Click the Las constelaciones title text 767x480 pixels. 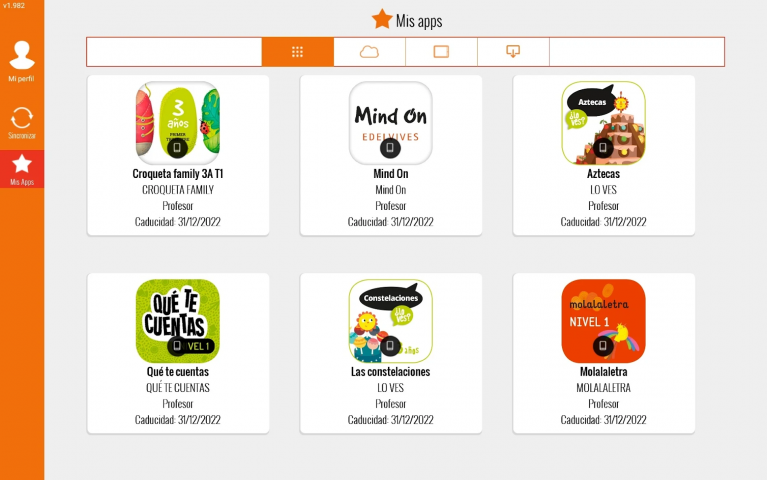coord(390,372)
